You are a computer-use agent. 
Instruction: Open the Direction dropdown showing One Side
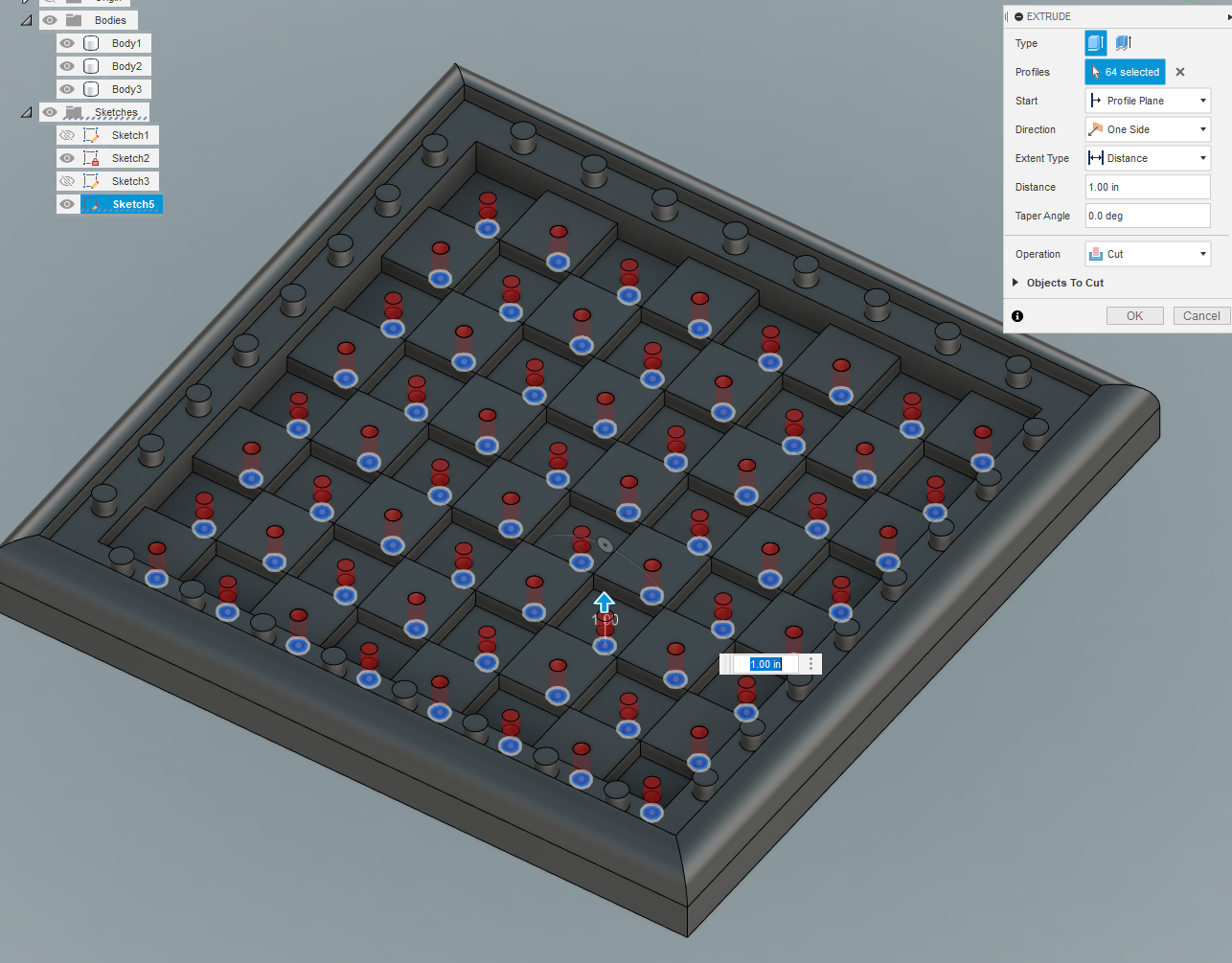point(1148,129)
